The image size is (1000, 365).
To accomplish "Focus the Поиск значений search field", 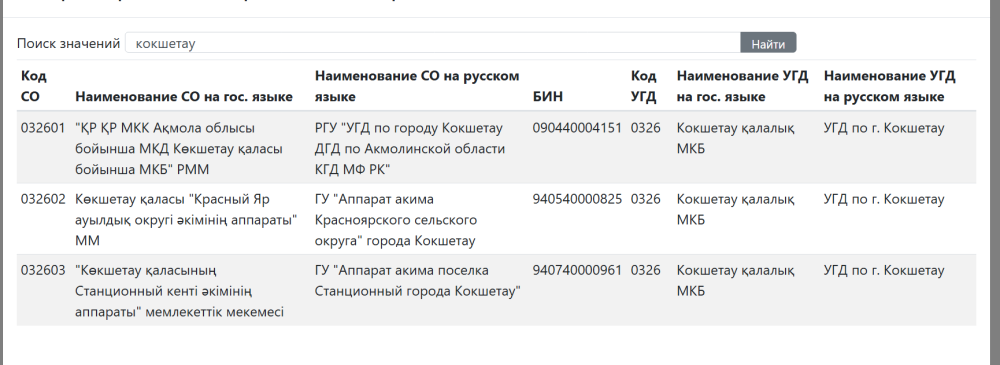I will [x=433, y=43].
